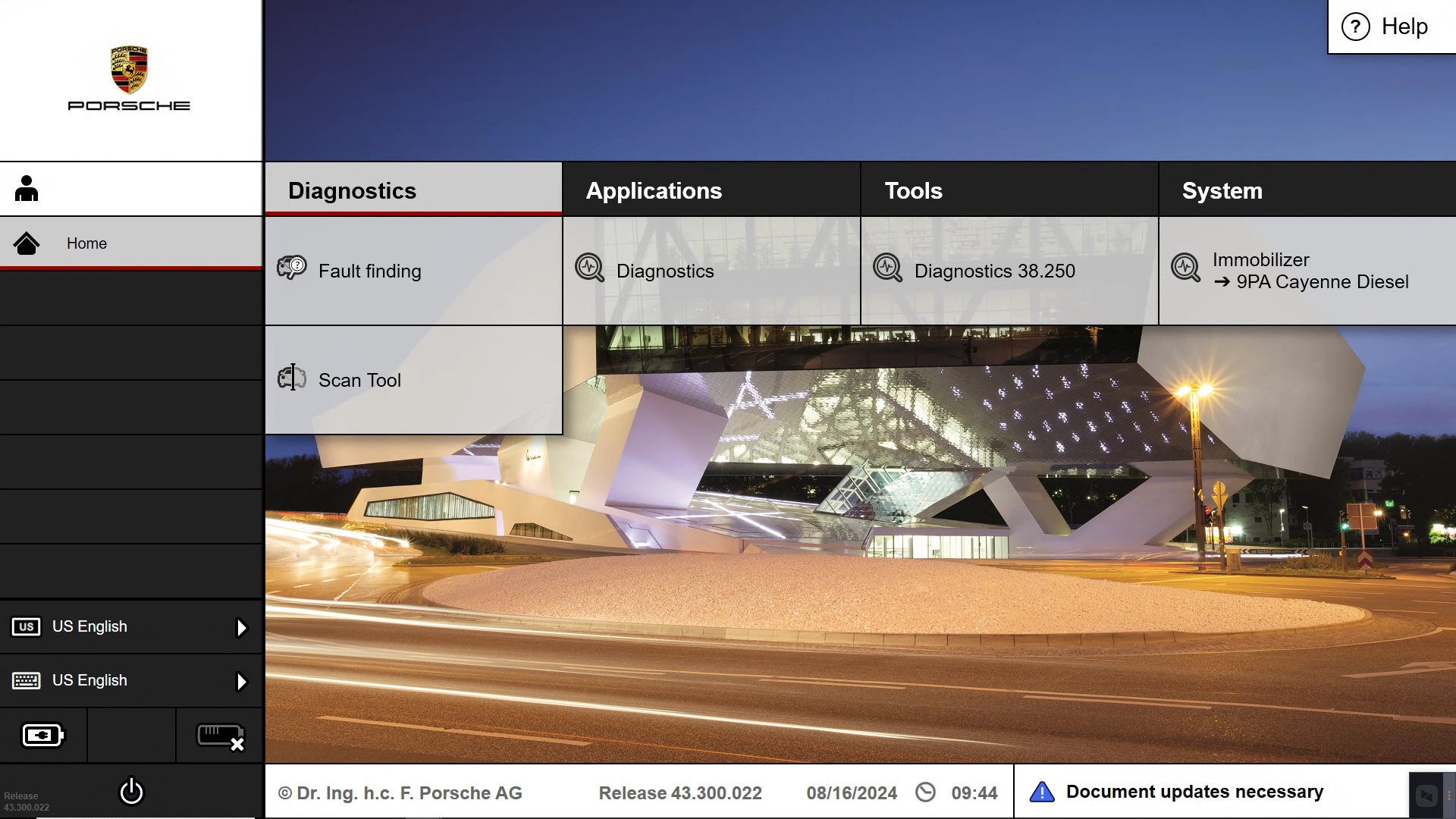The height and width of the screenshot is (819, 1456).
Task: Click the Fault finding car icon
Action: 292,268
